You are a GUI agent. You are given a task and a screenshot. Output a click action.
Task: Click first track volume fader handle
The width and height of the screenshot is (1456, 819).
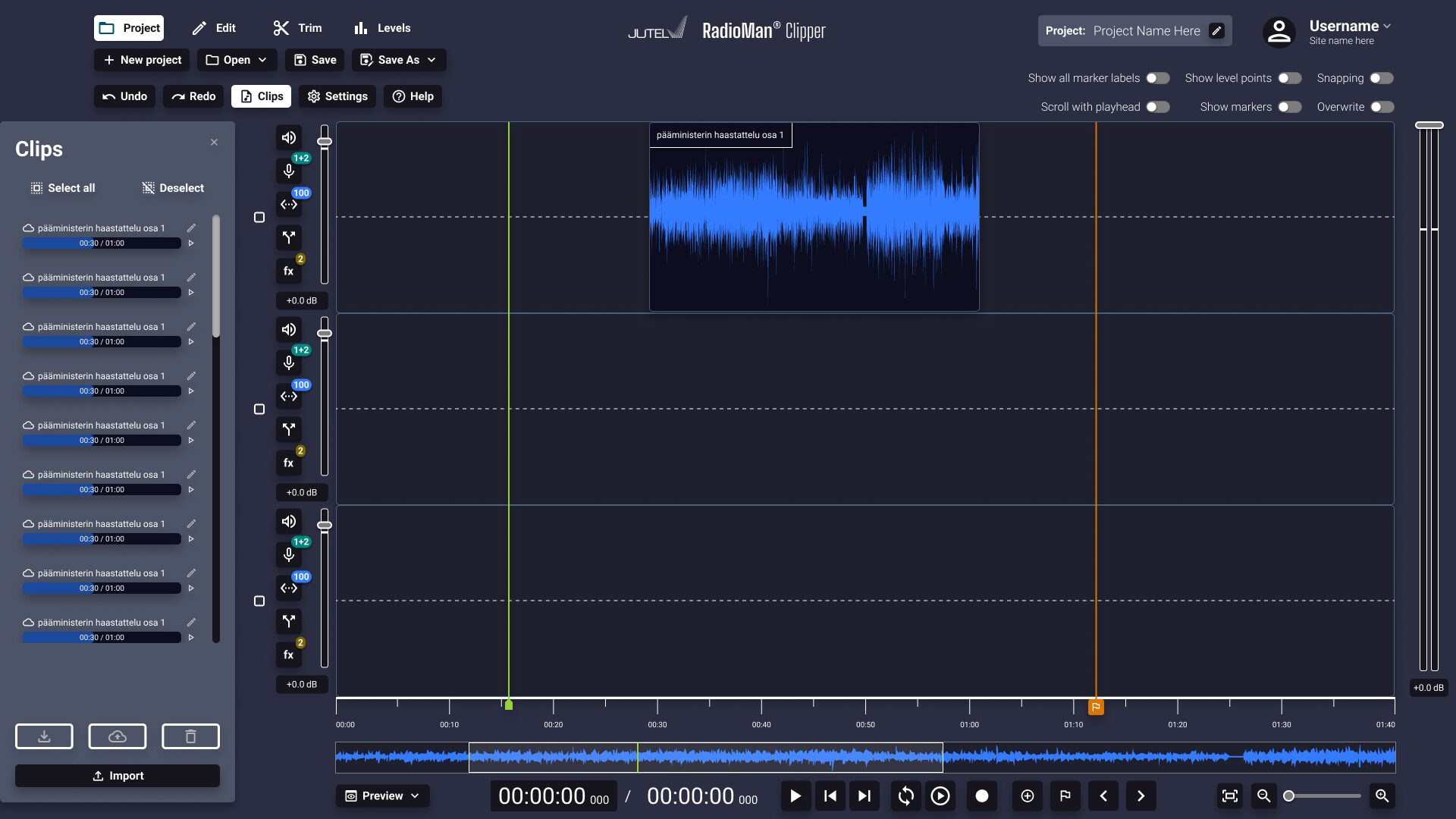coord(325,141)
